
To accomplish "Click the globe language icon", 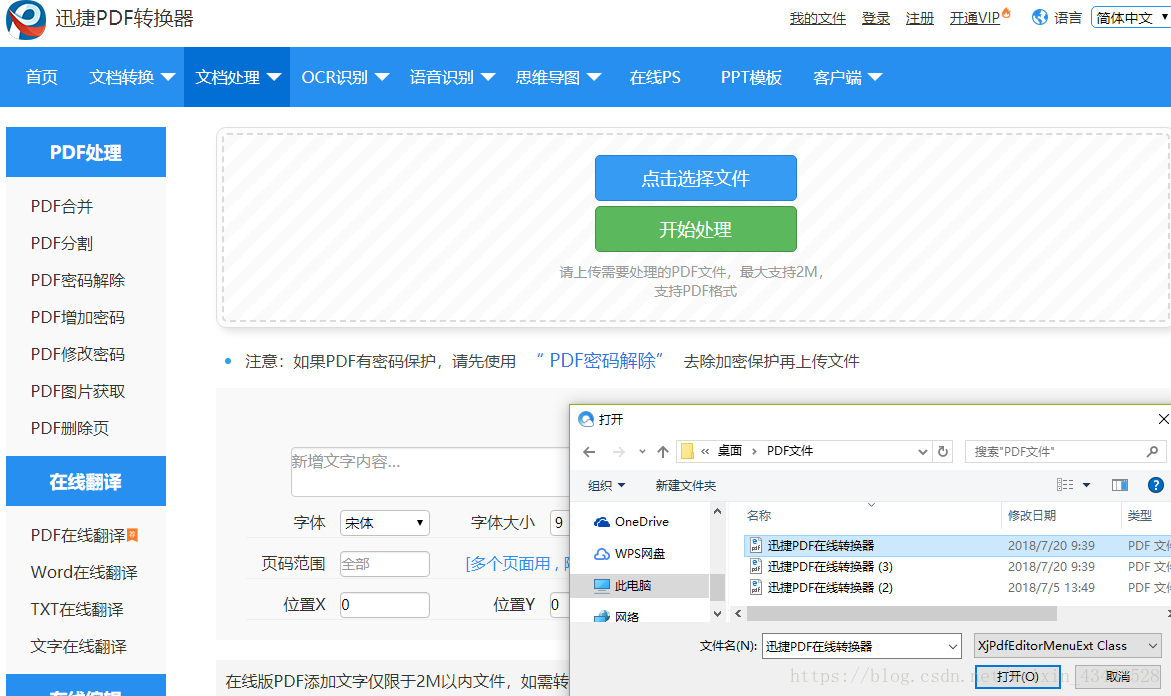I will [1040, 17].
